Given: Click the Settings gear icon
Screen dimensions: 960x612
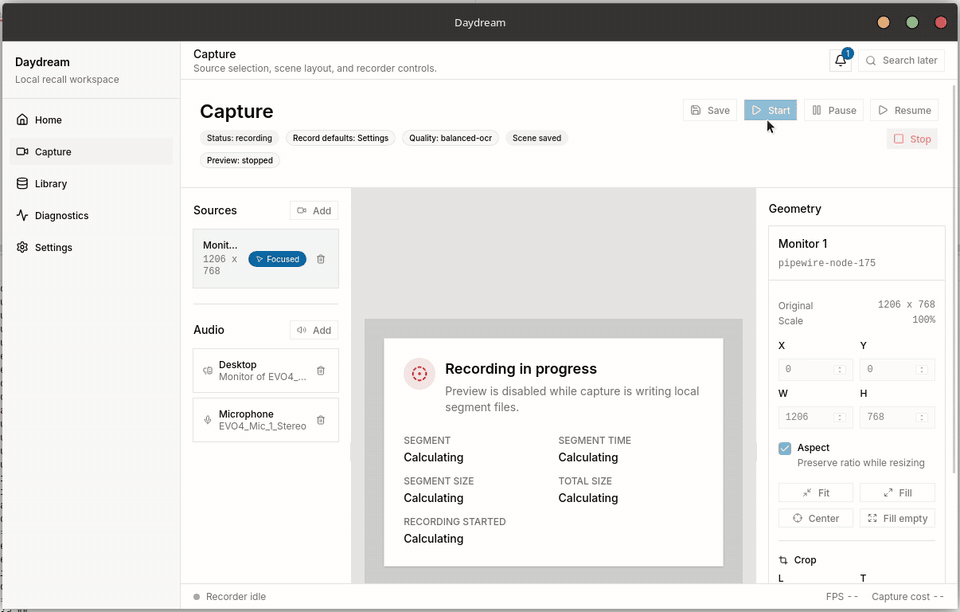Looking at the screenshot, I should (x=22, y=247).
